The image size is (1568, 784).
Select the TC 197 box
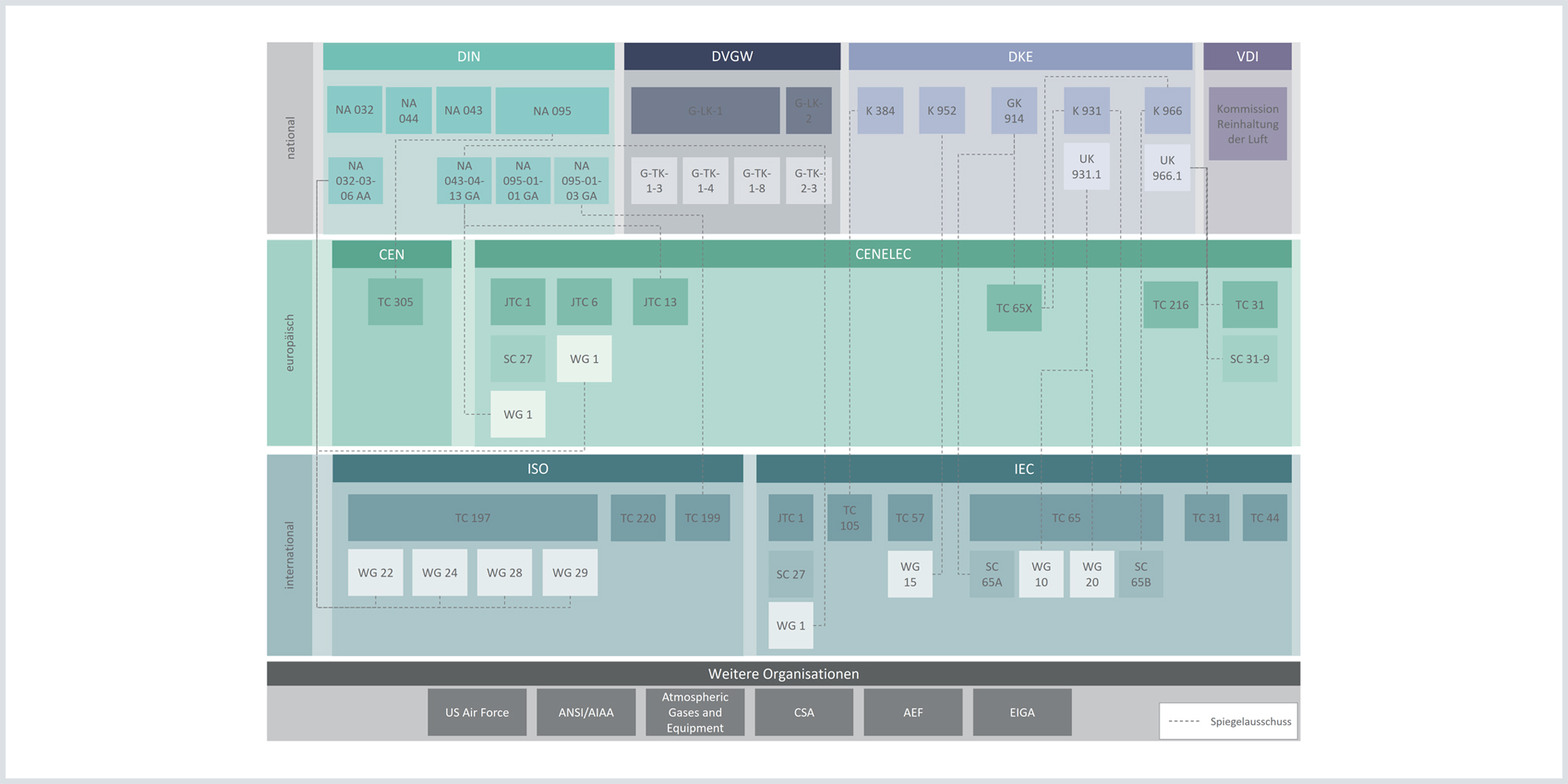(473, 517)
